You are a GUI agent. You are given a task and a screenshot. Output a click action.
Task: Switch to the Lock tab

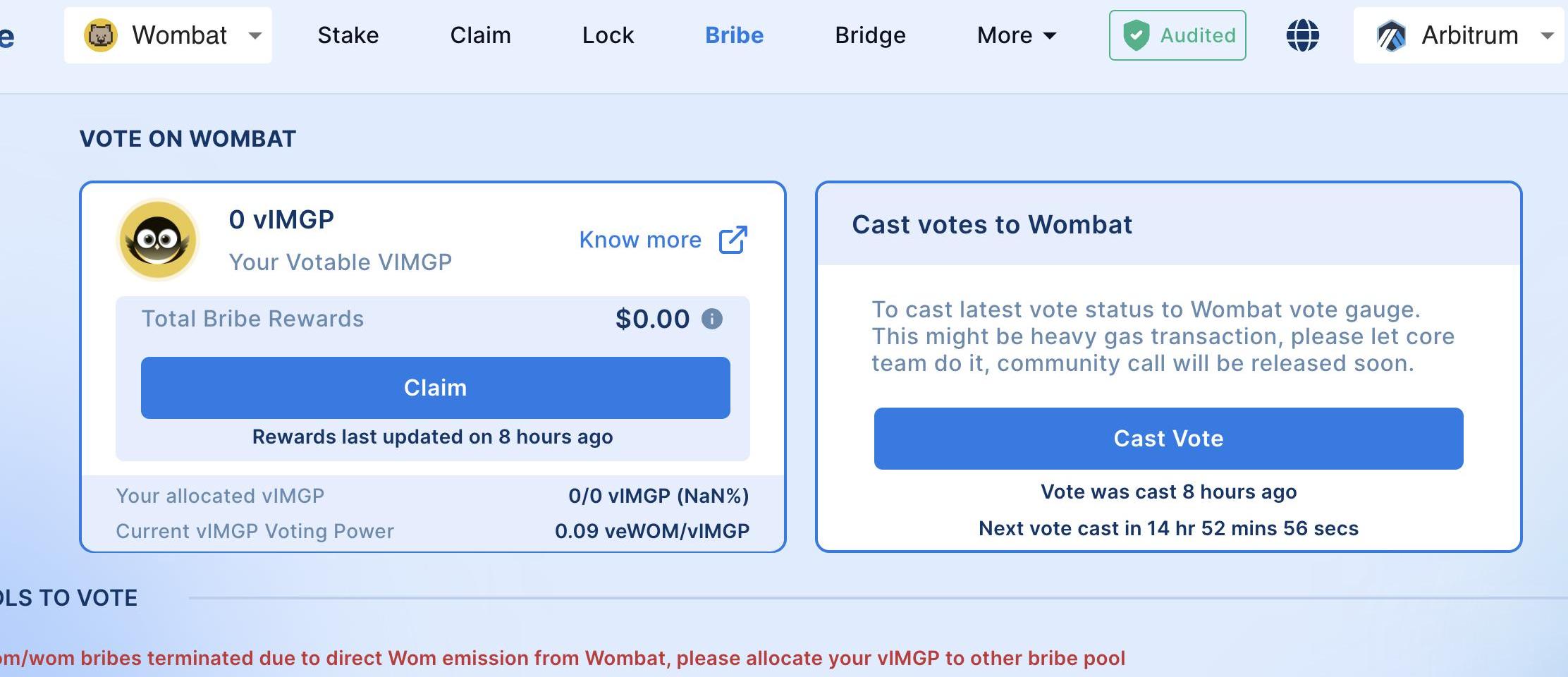click(x=608, y=35)
